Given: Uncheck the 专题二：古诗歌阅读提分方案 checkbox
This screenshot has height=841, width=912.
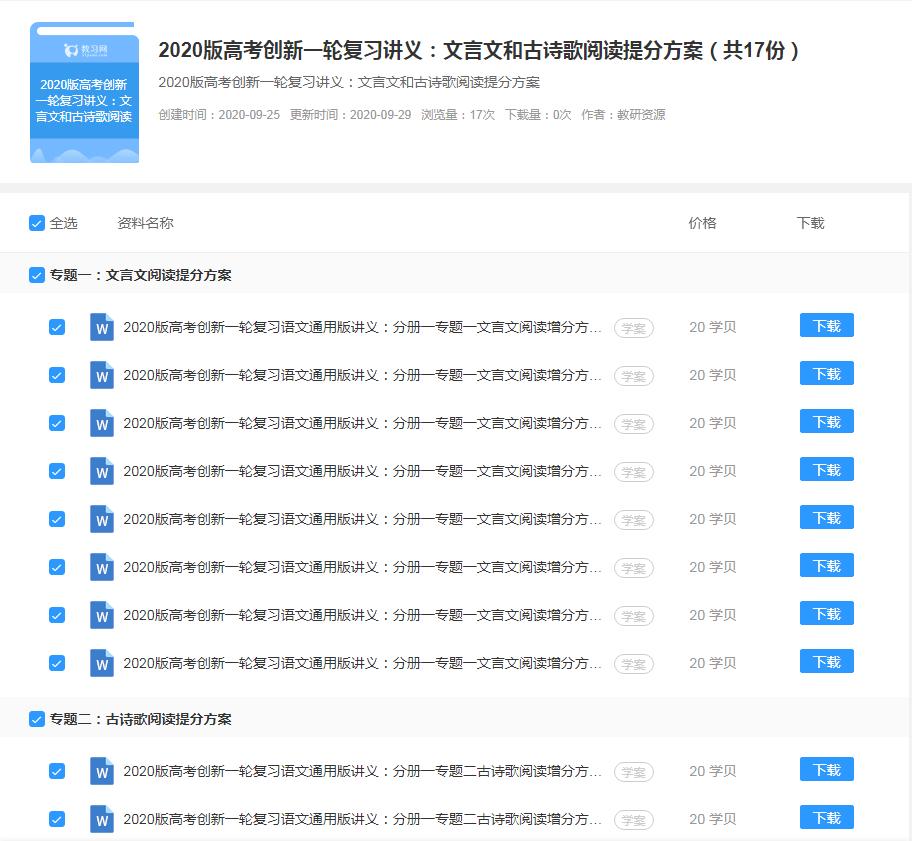Looking at the screenshot, I should 36,719.
